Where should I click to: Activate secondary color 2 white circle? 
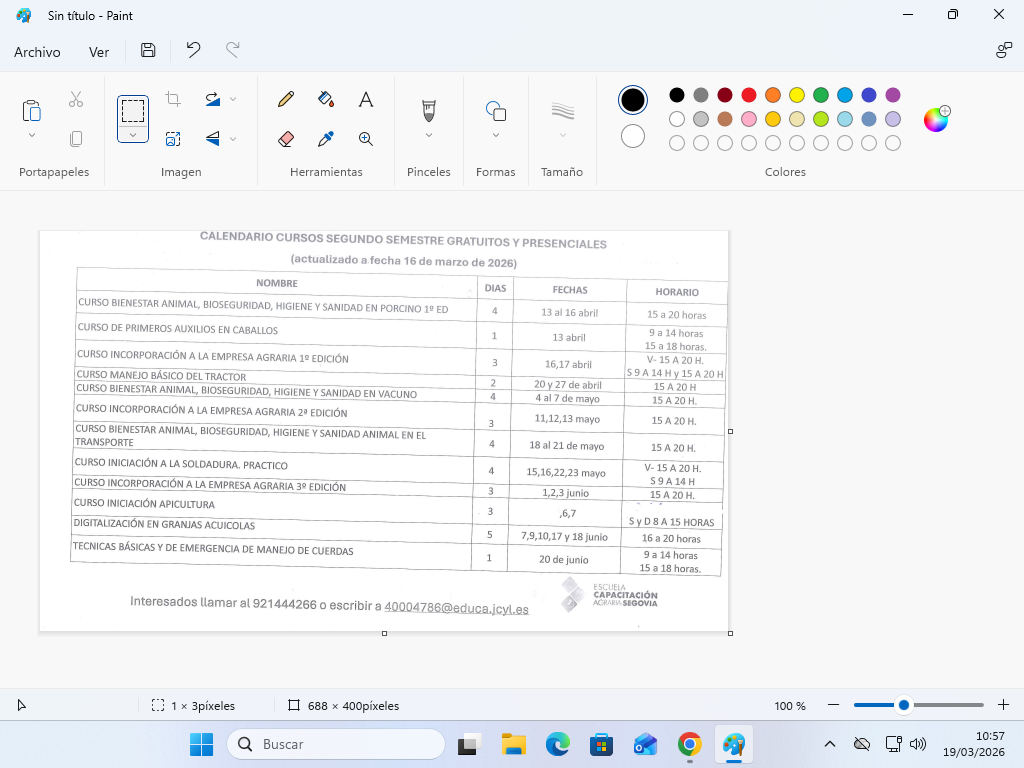[633, 136]
